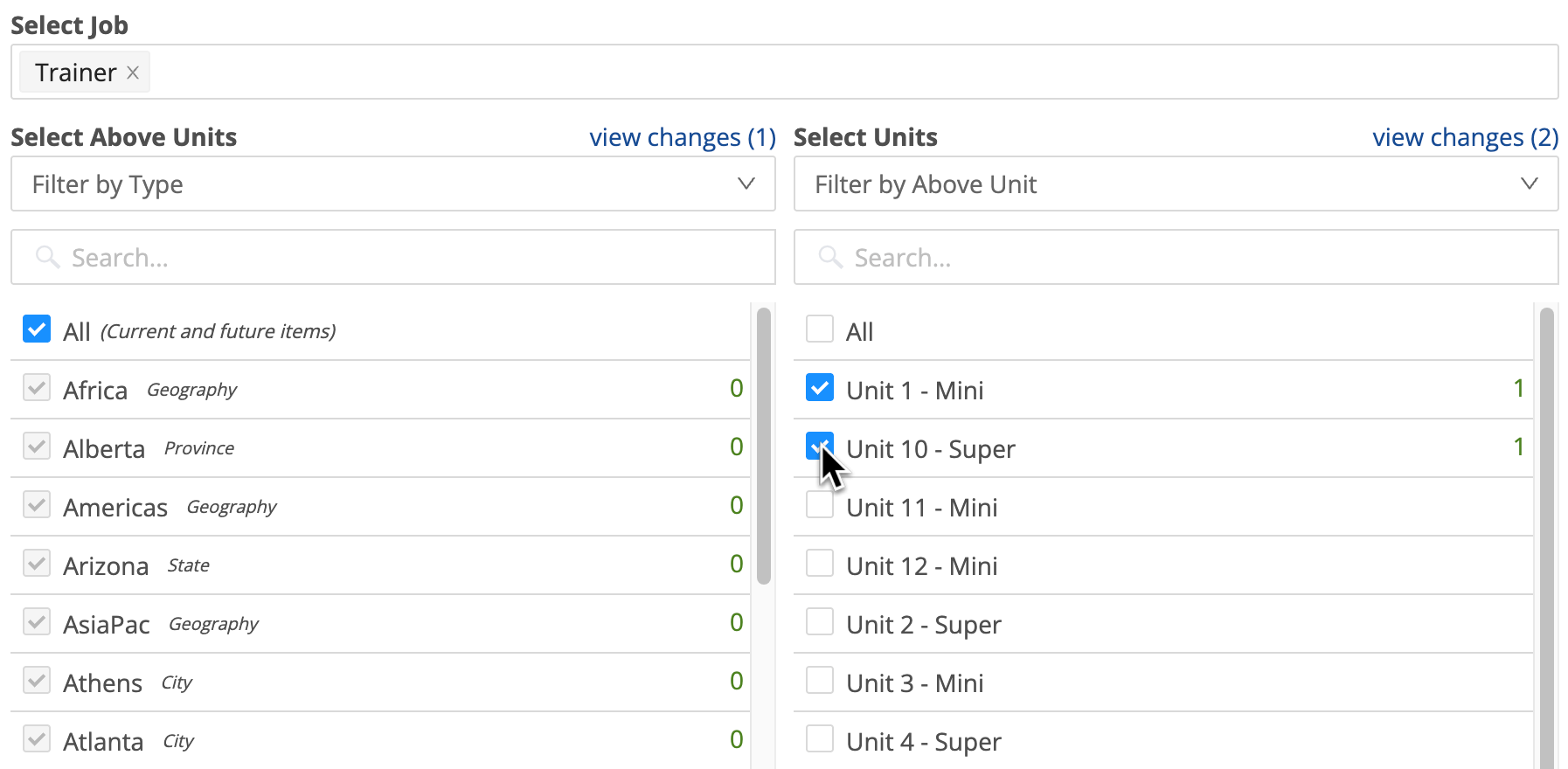The image size is (1568, 769).
Task: Focus the Select Units search field
Action: (1176, 257)
